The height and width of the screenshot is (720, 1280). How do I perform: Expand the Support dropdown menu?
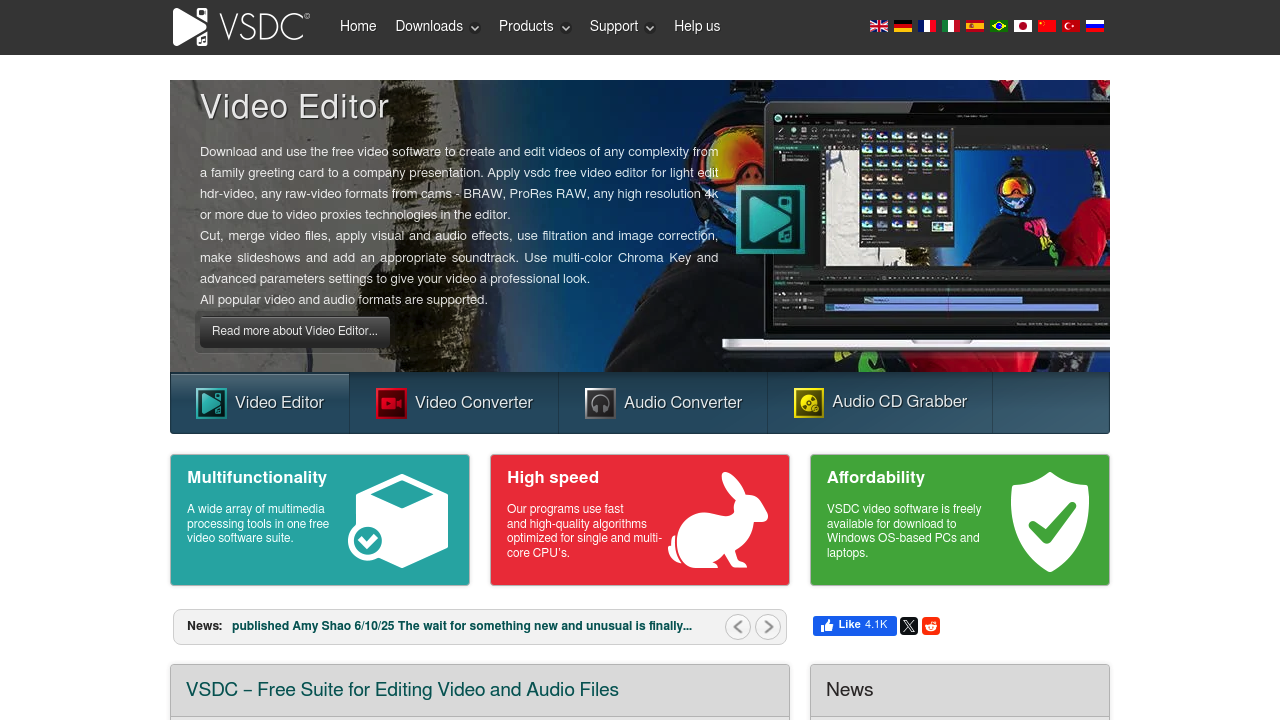(x=622, y=27)
